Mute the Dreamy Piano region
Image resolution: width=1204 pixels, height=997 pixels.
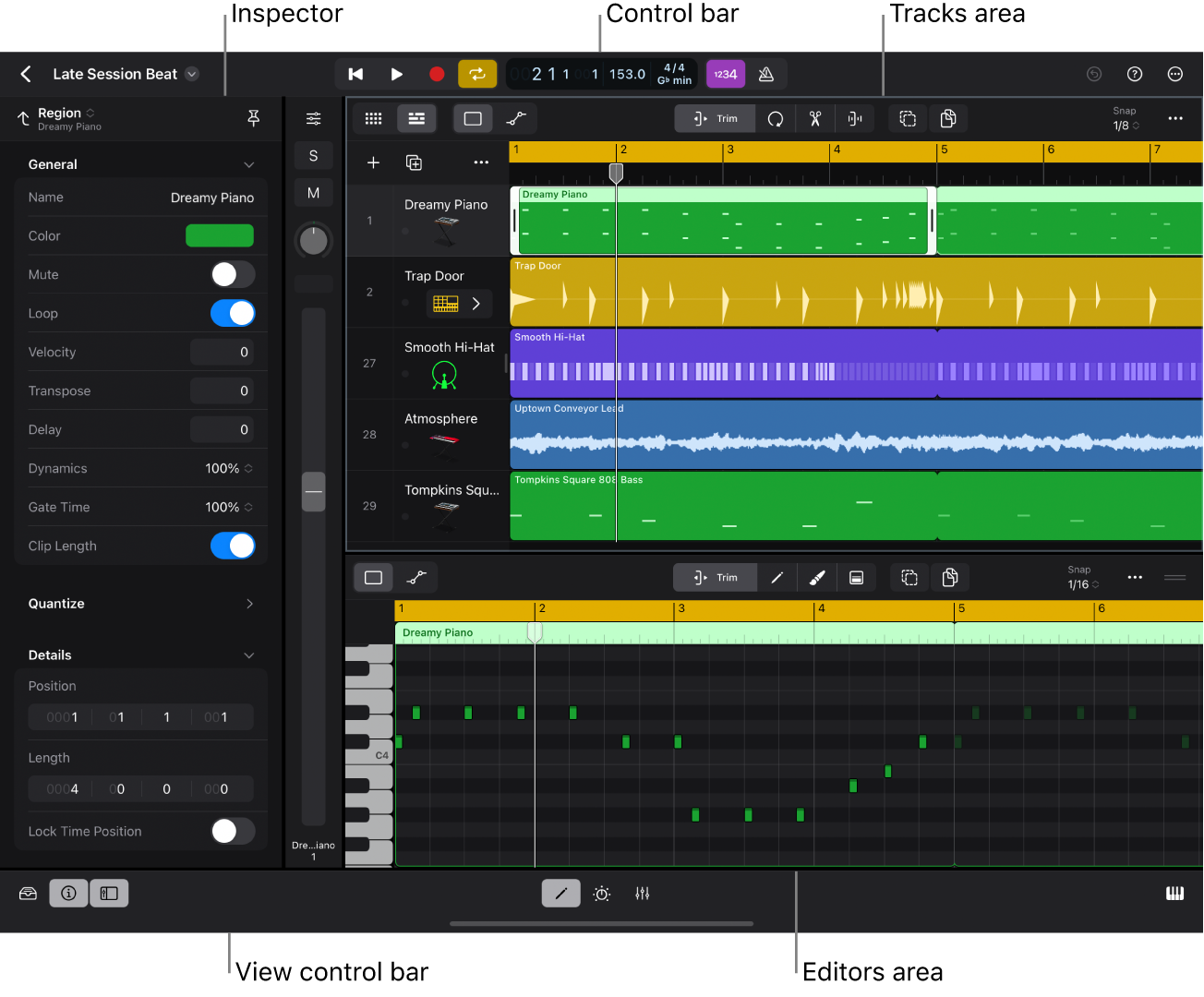pos(233,274)
